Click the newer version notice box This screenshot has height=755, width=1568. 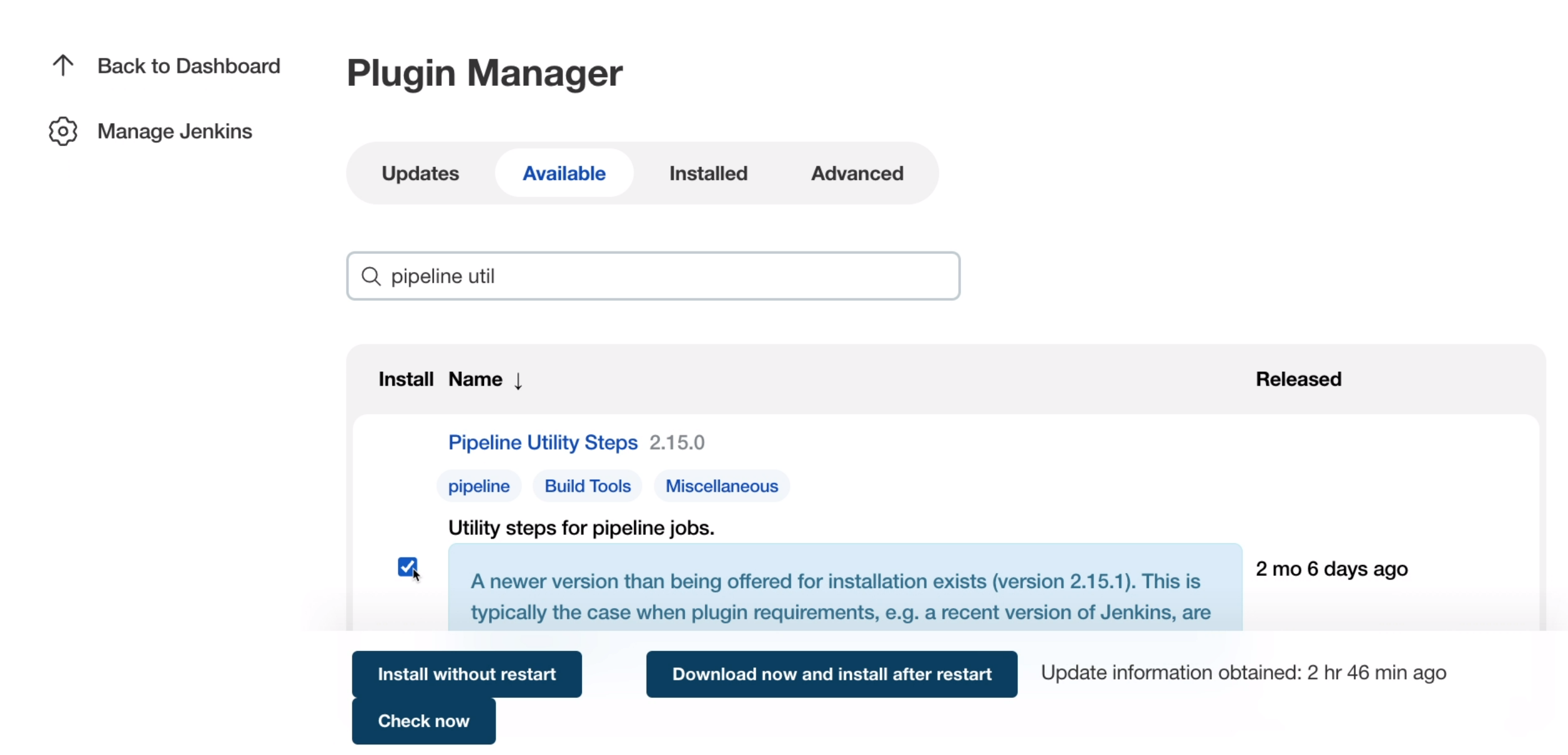[845, 587]
